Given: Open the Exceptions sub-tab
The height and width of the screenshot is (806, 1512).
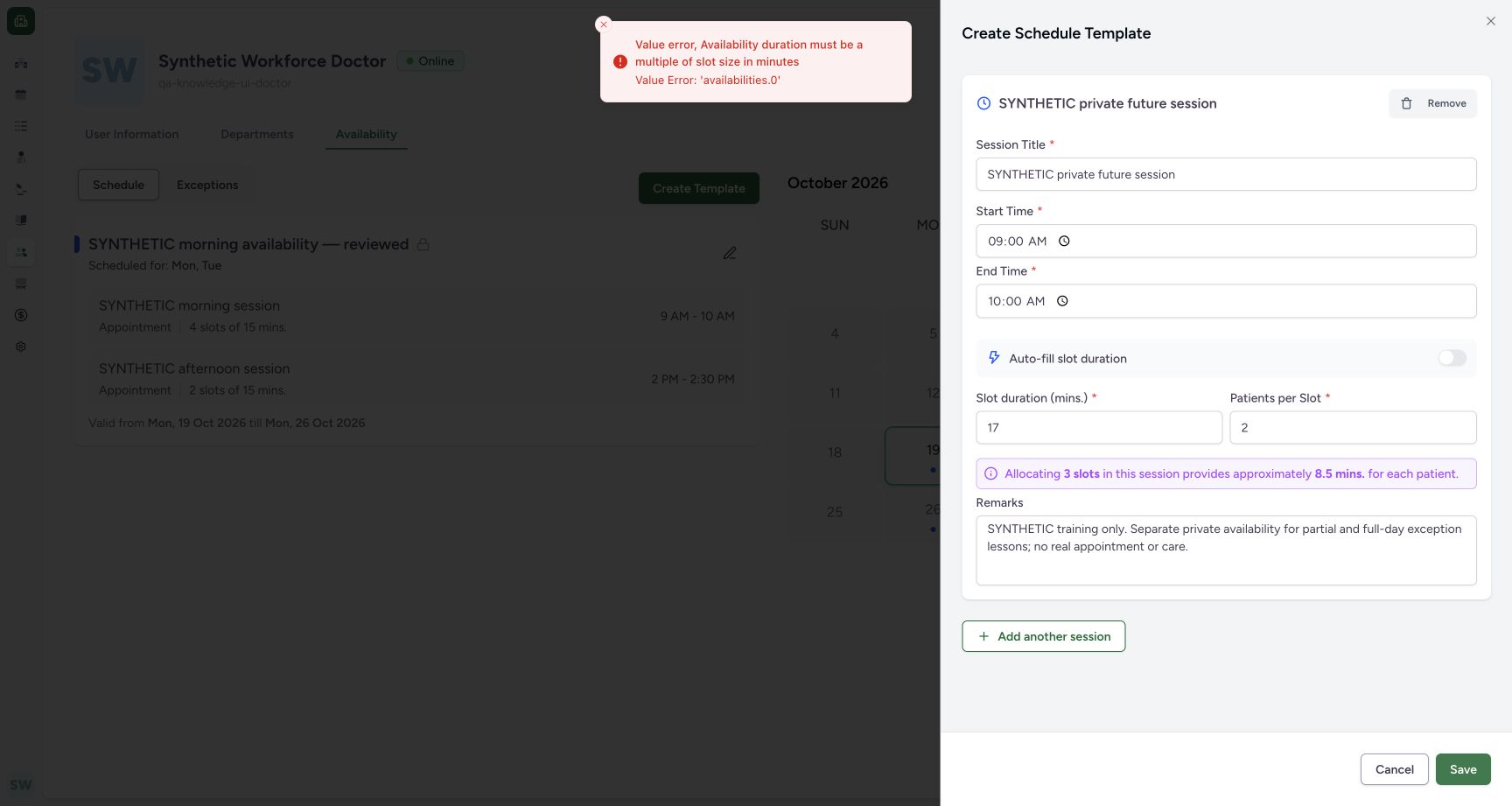Looking at the screenshot, I should [207, 185].
